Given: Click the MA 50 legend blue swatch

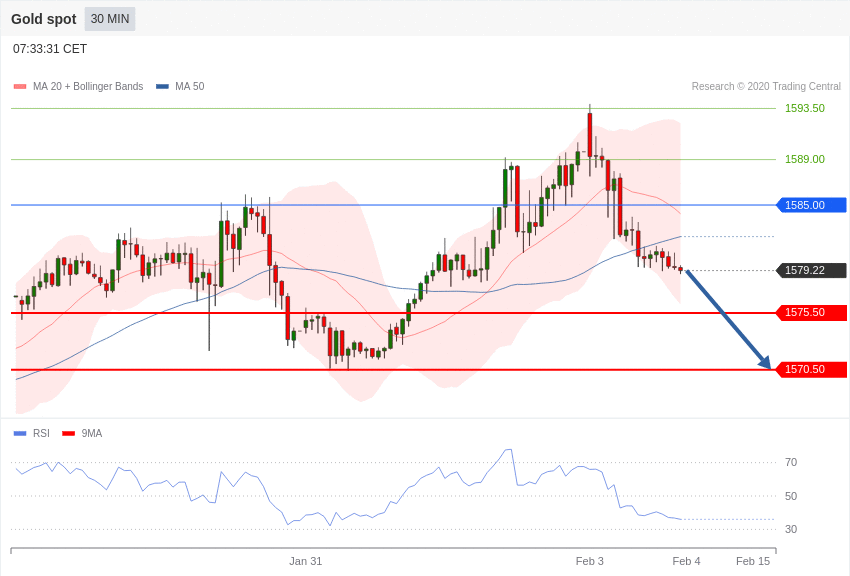Looking at the screenshot, I should pos(162,87).
